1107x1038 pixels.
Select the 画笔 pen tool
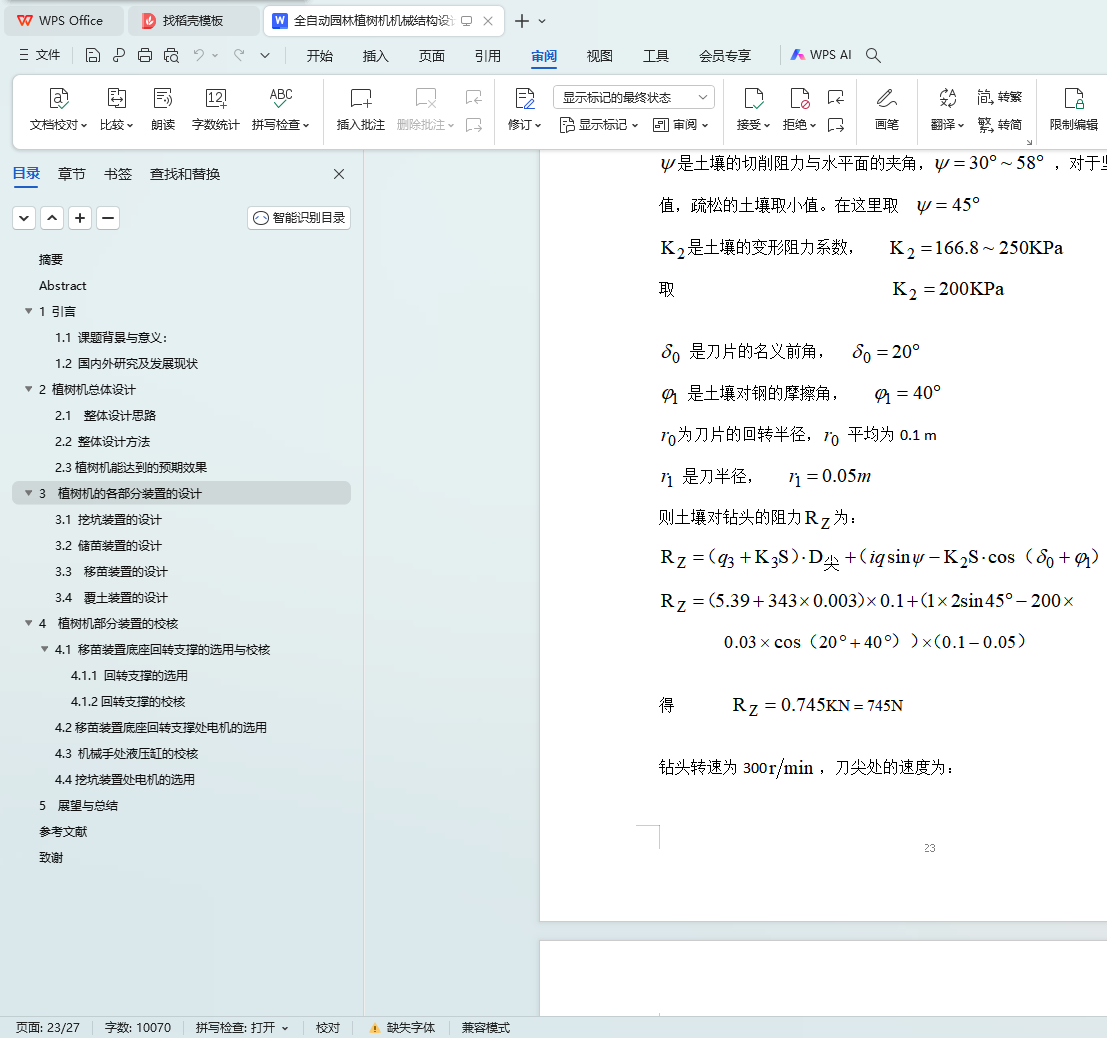[887, 109]
